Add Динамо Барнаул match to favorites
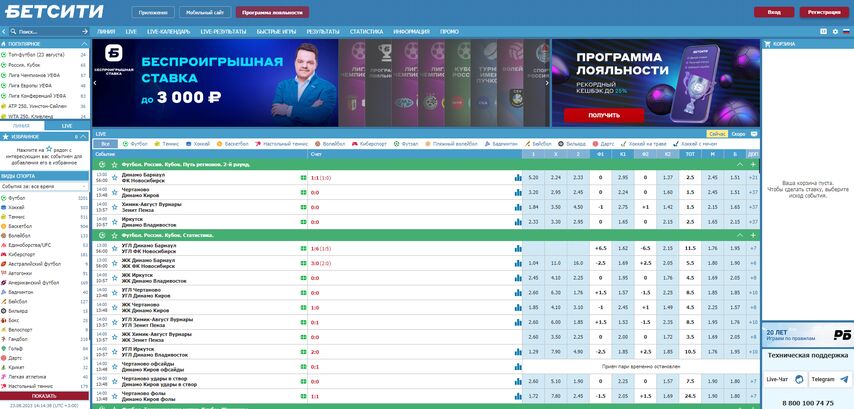The image size is (854, 409). 114,178
